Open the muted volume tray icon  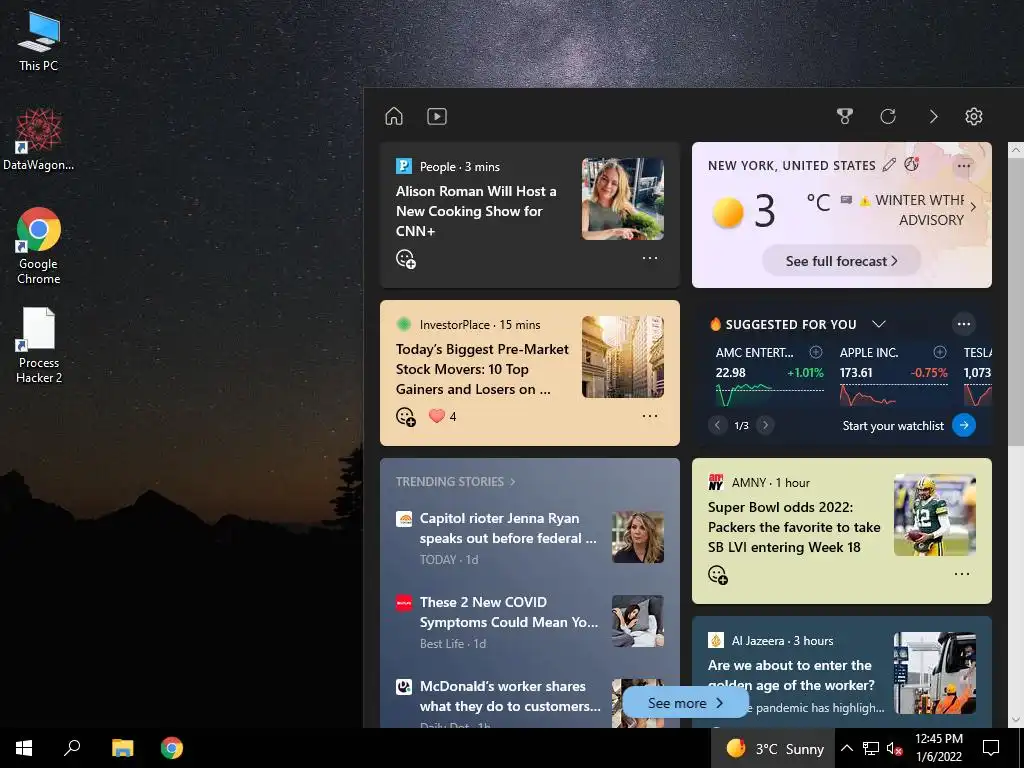(x=895, y=748)
